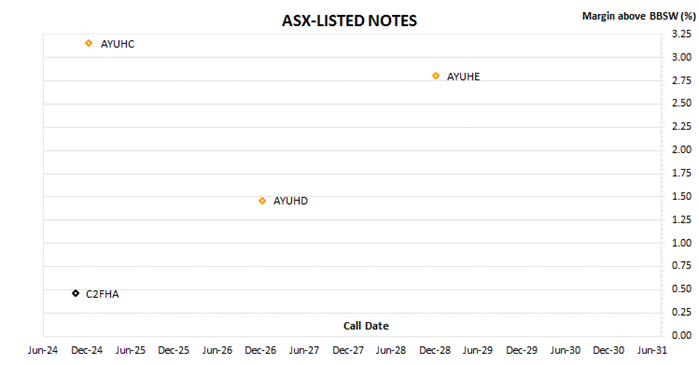
Task: Click the AYUHE orange diamond marker
Action: coord(436,76)
